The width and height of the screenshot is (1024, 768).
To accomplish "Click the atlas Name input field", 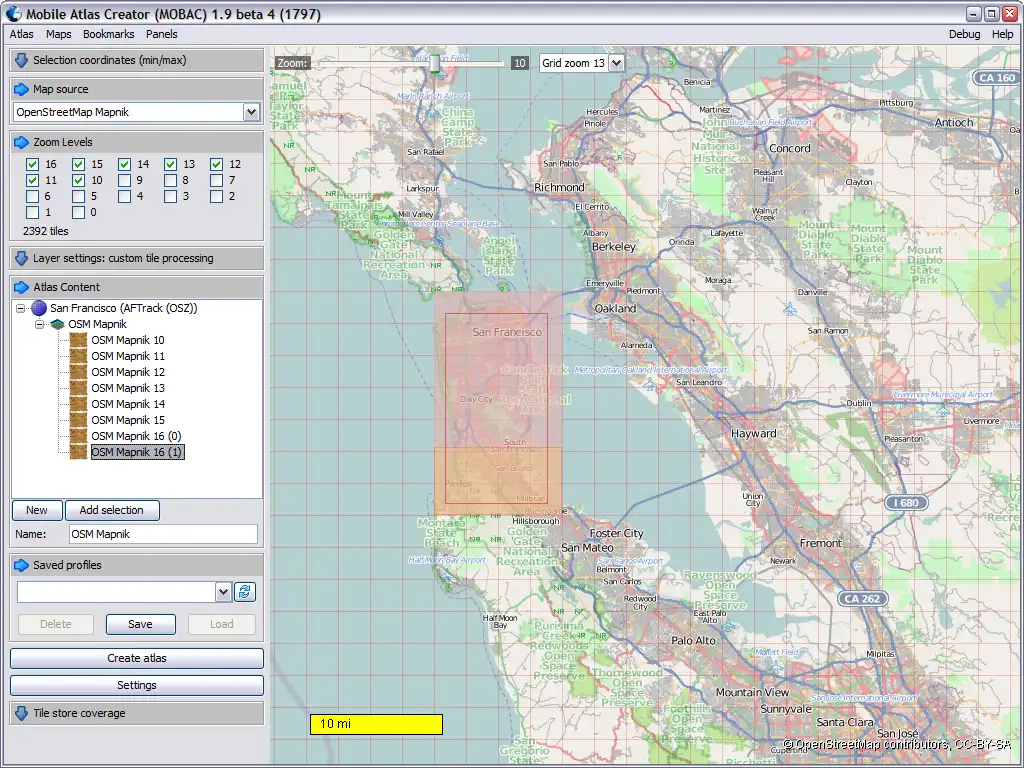I will 162,534.
